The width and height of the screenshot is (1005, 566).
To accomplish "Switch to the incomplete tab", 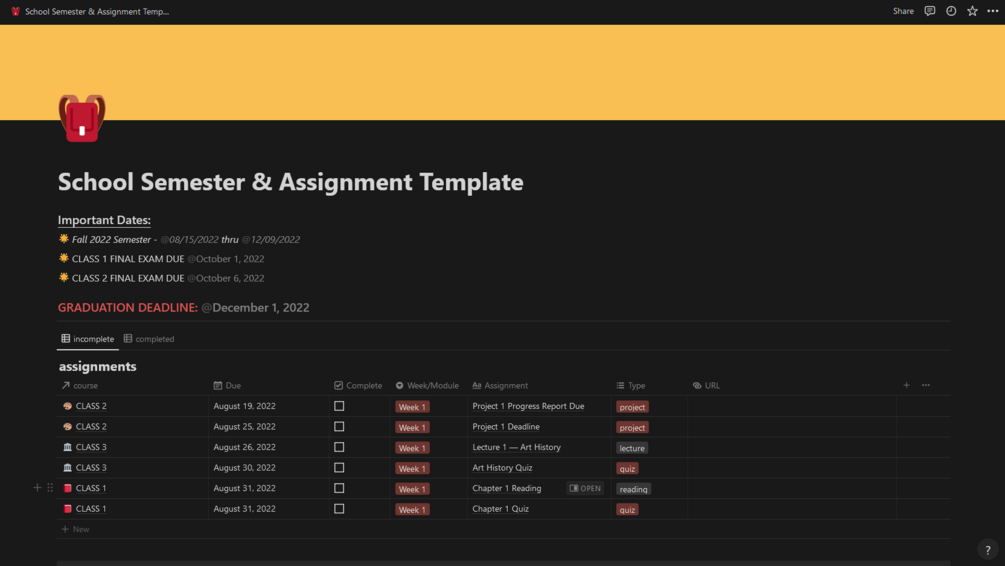I will [88, 338].
